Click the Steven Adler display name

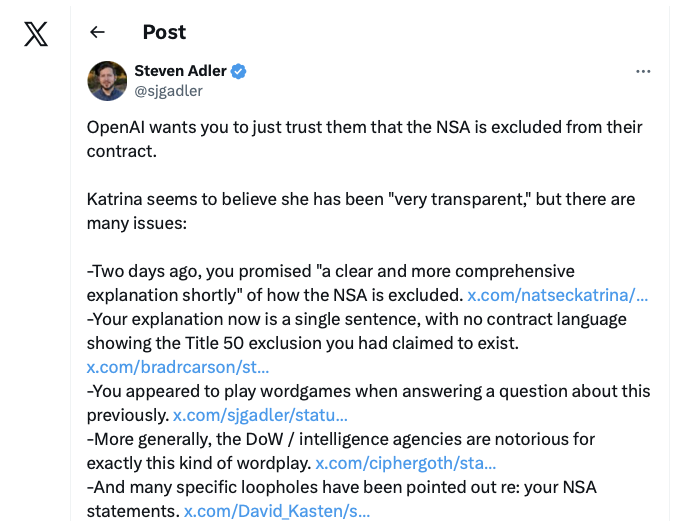point(181,71)
